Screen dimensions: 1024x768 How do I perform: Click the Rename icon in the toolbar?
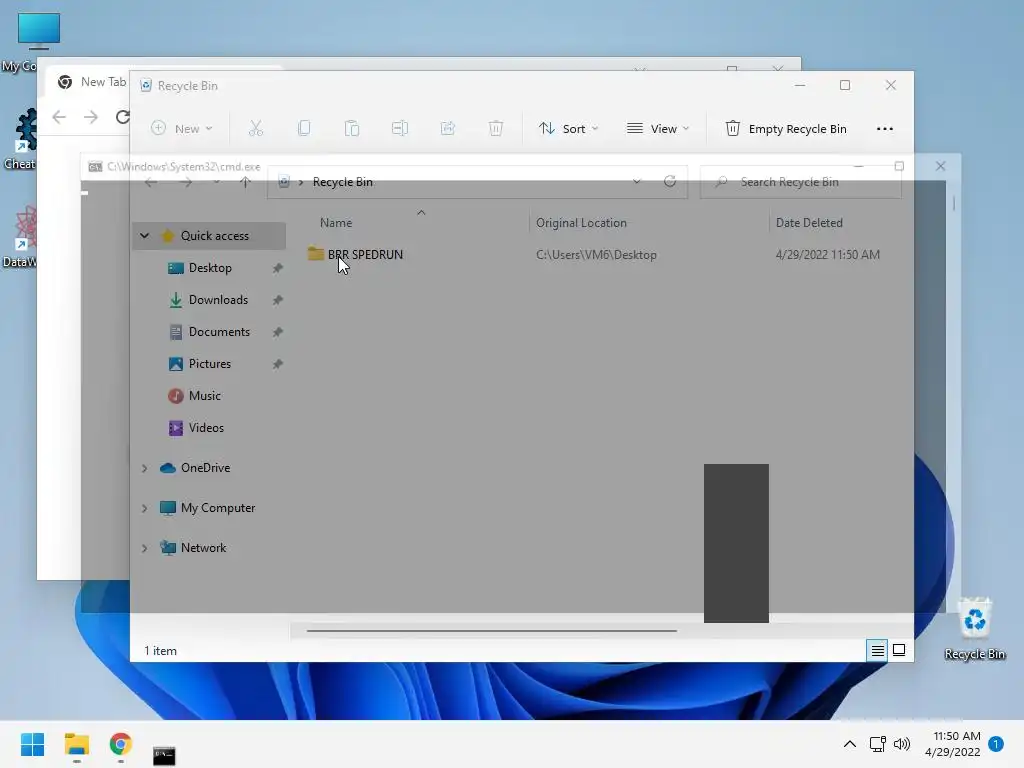[400, 129]
